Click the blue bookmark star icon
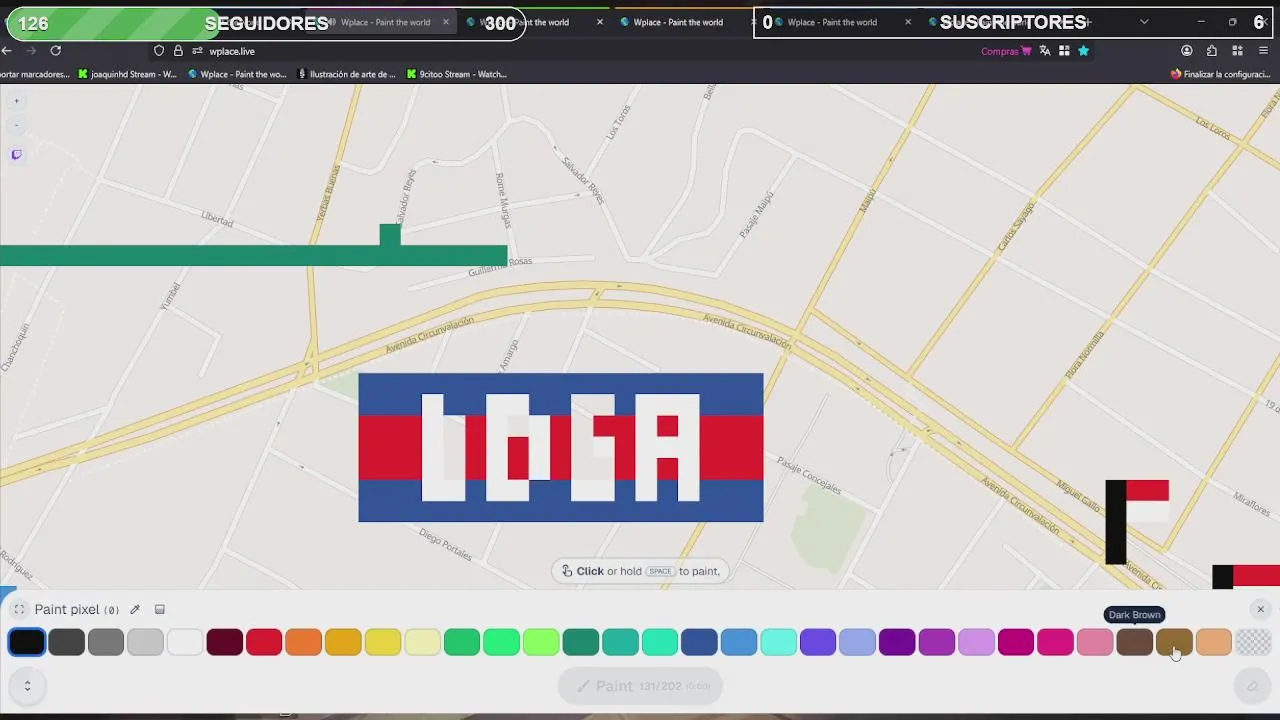Image resolution: width=1280 pixels, height=720 pixels. click(x=1083, y=51)
